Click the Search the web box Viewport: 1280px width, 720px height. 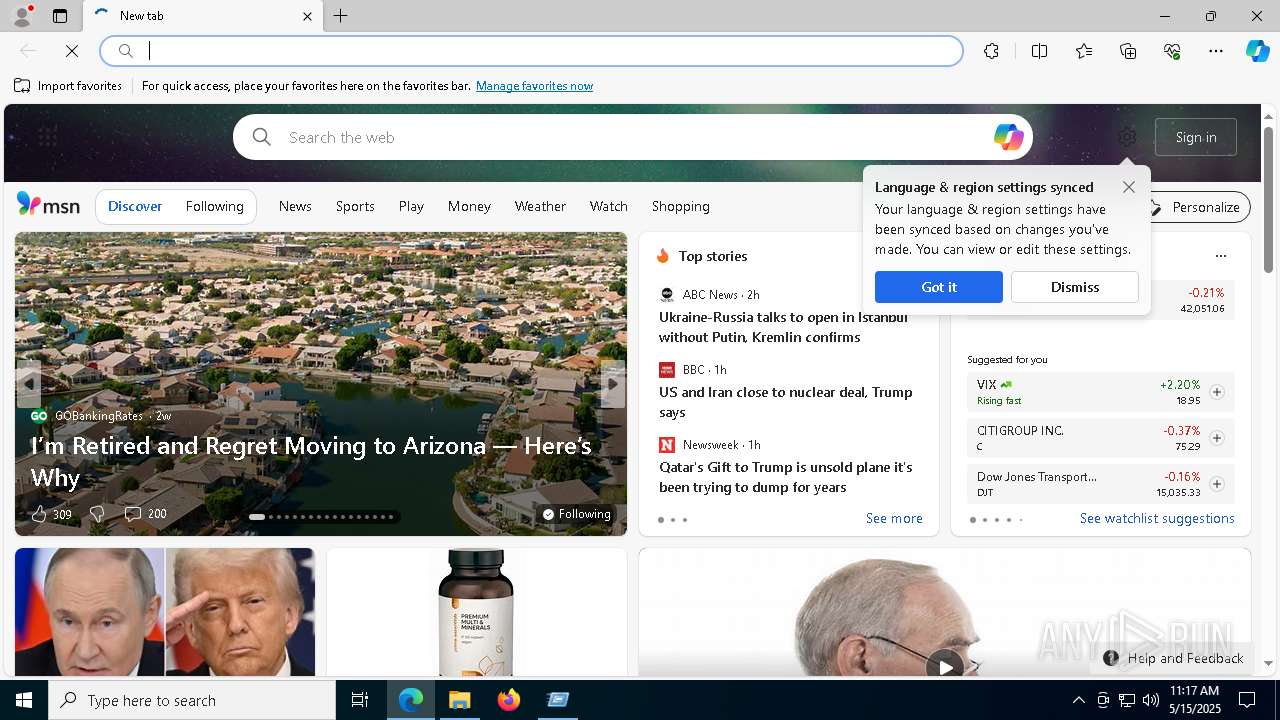pos(633,137)
